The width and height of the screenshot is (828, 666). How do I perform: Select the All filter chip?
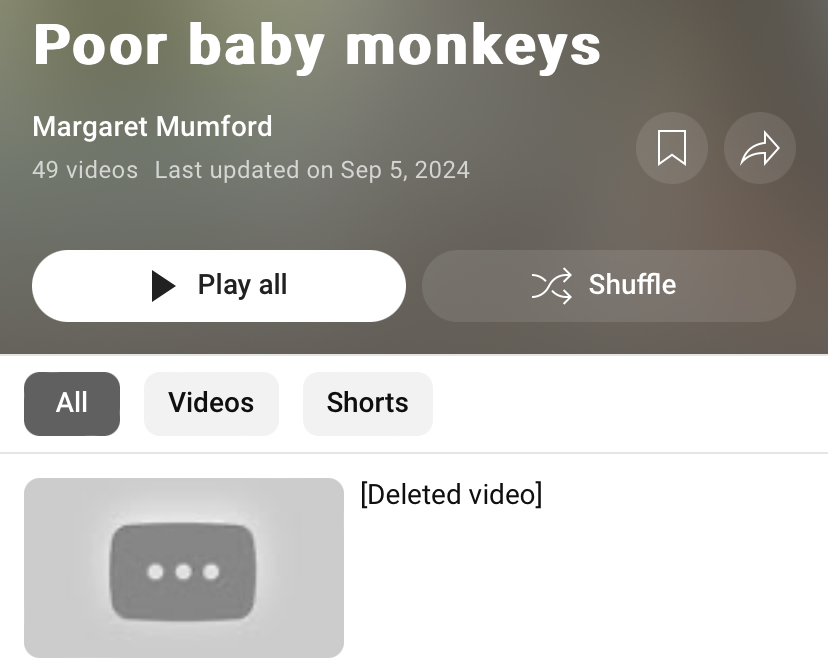[x=72, y=404]
